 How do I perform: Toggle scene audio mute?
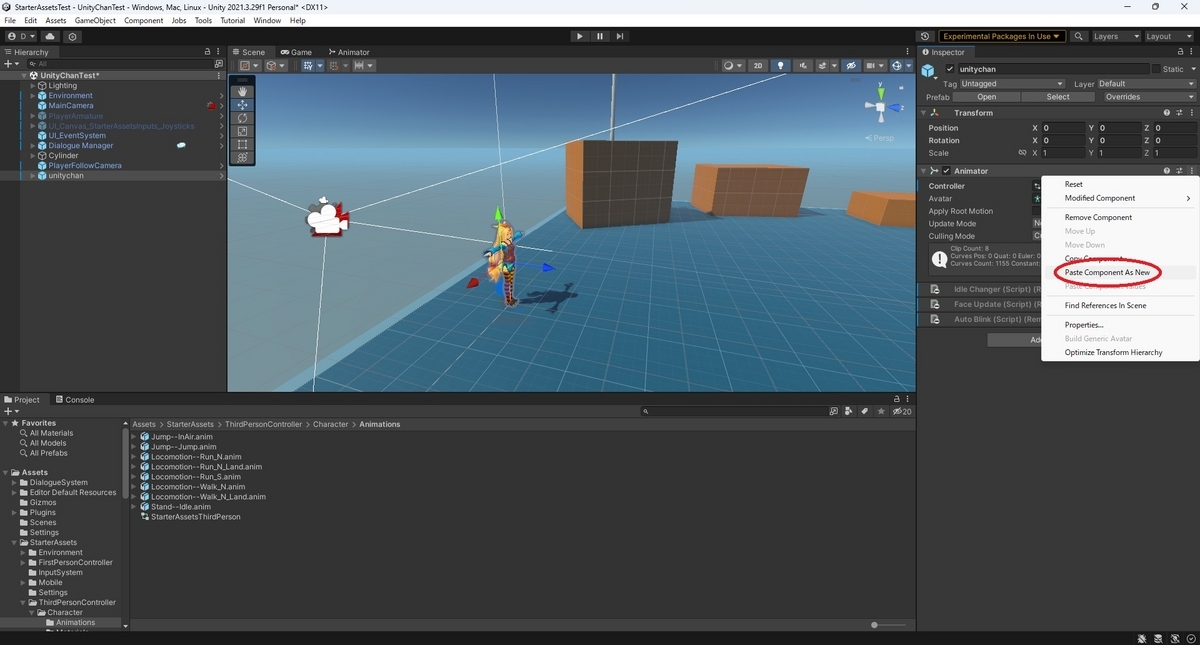click(x=803, y=66)
